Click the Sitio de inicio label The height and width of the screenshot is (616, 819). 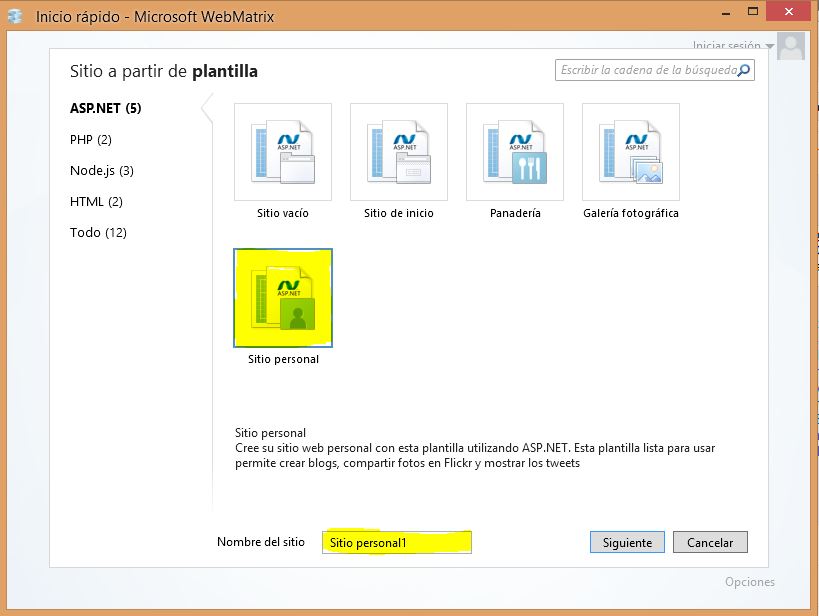pyautogui.click(x=399, y=213)
